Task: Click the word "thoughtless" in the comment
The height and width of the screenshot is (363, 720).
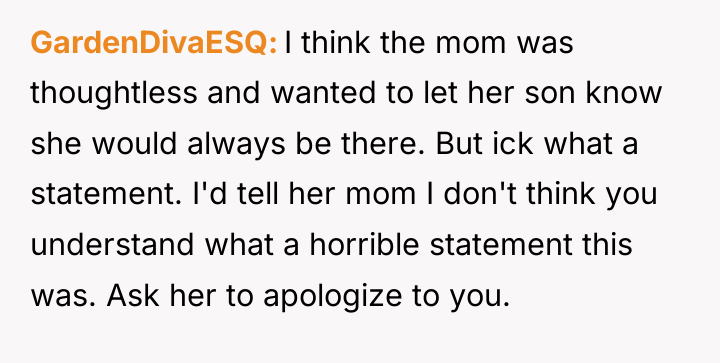Action: [114, 94]
